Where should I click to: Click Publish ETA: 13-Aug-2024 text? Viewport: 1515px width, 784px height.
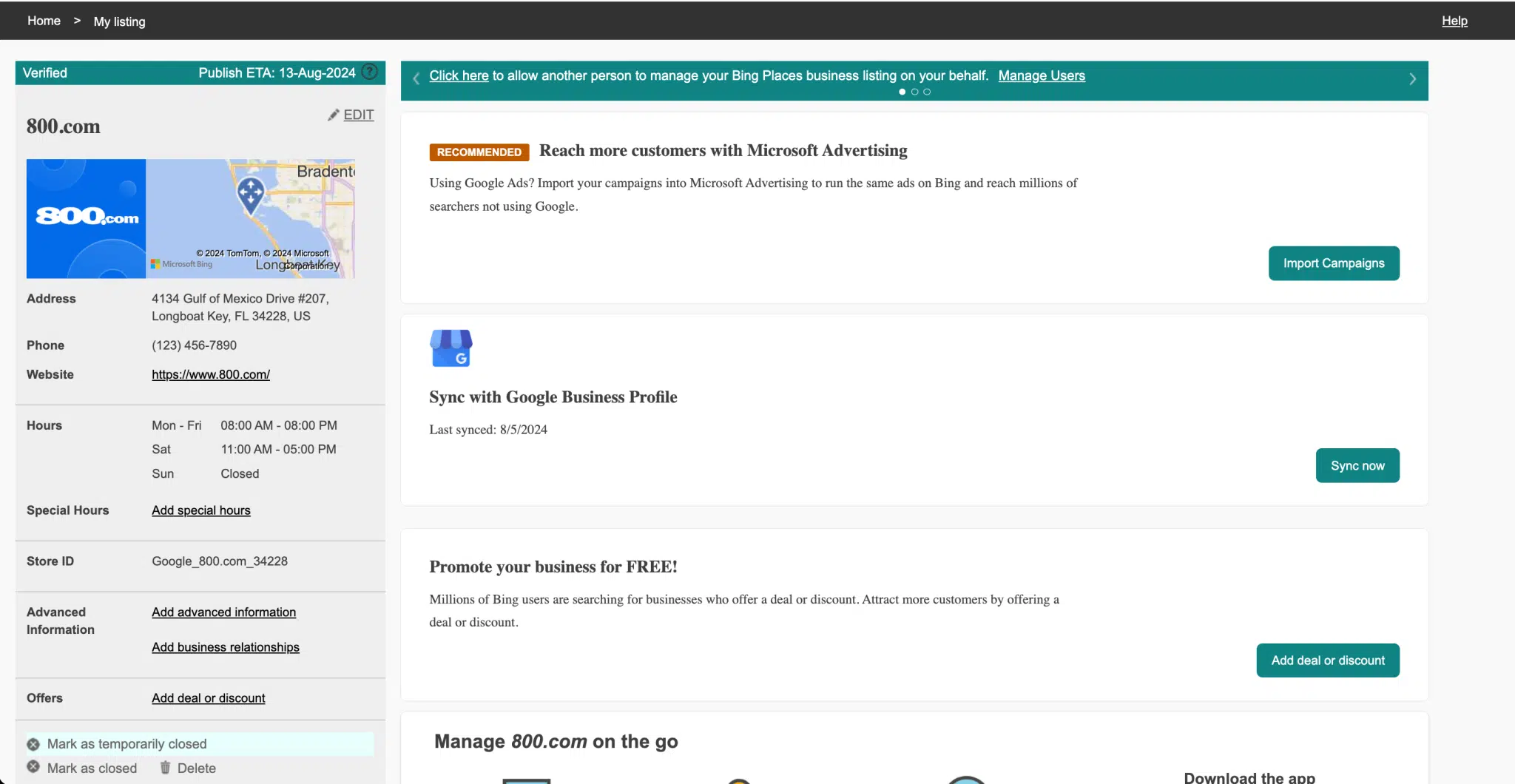pos(277,72)
